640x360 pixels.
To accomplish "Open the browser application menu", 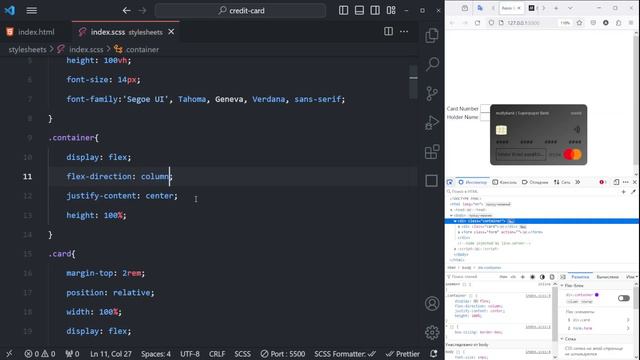I will 631,23.
